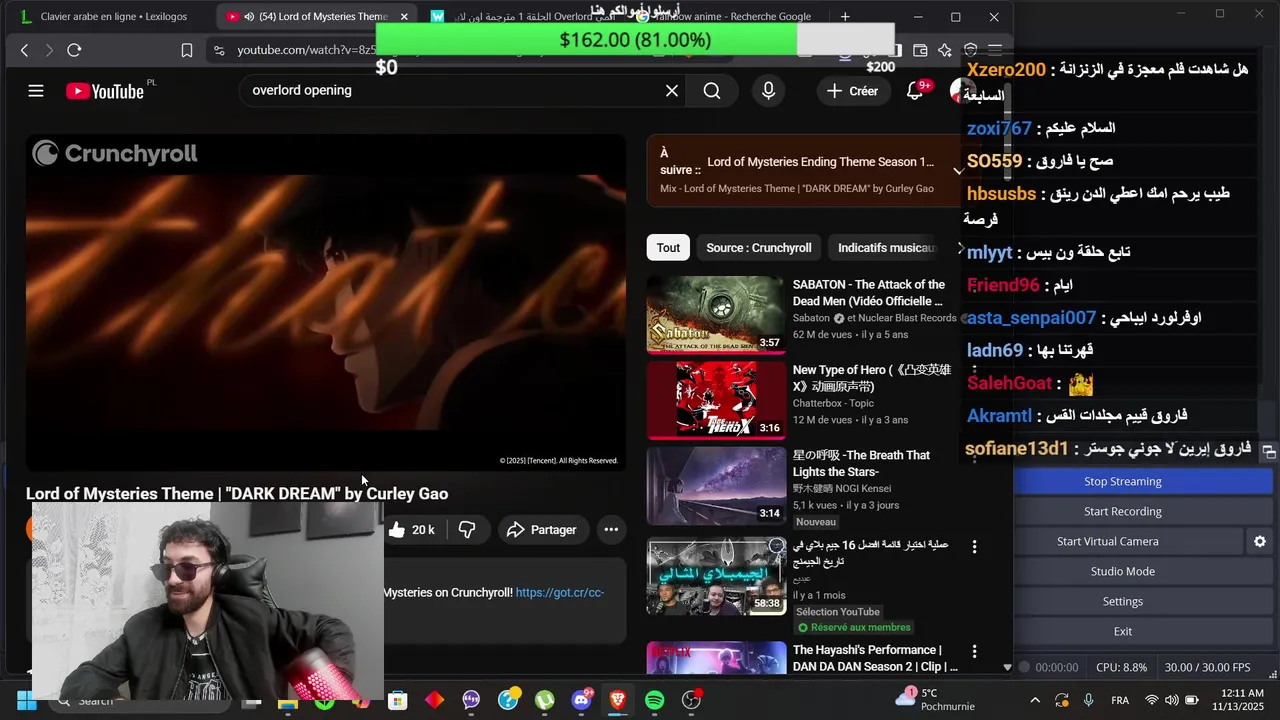1280x720 pixels.
Task: Like the video showing 20 k
Action: pos(412,530)
